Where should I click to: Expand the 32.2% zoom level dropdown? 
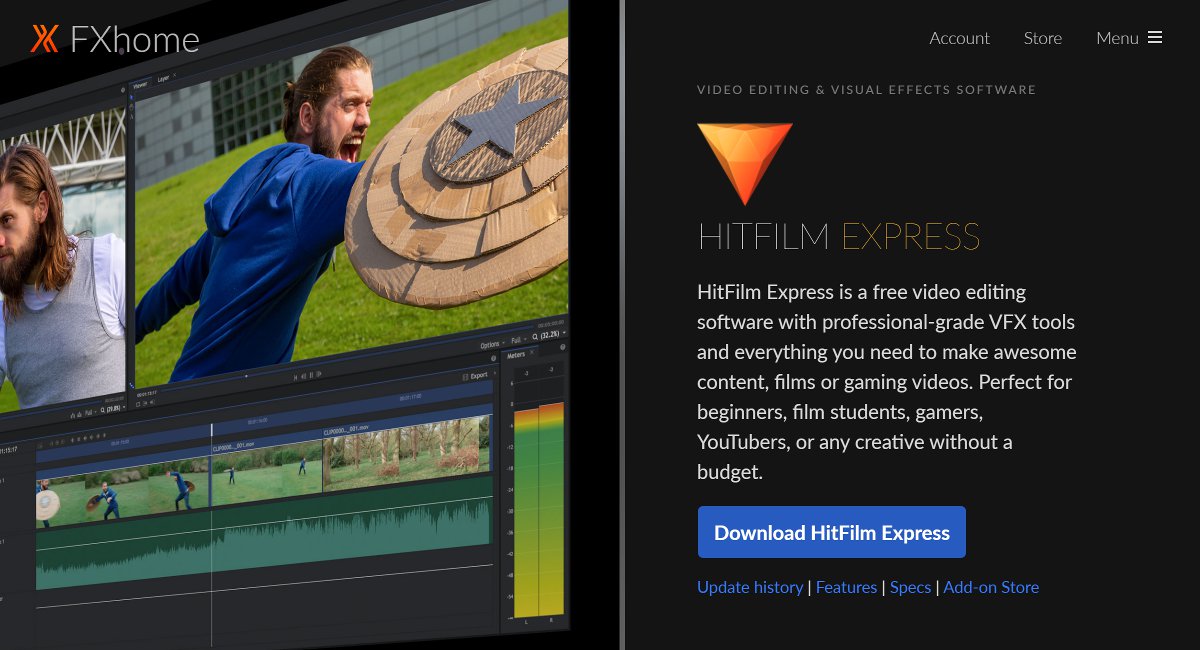(547, 334)
